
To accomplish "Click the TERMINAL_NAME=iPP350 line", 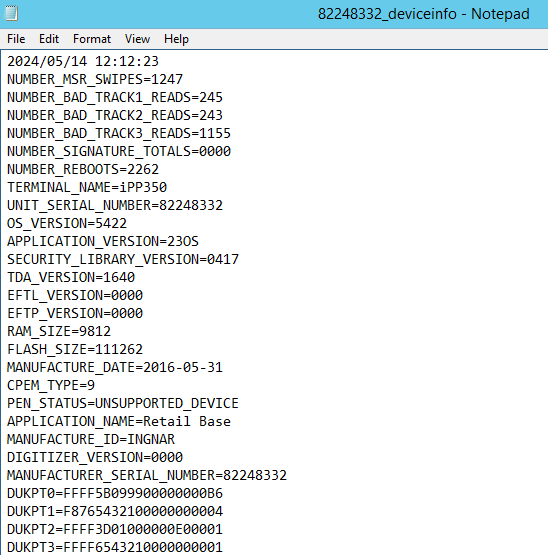I will [x=87, y=187].
